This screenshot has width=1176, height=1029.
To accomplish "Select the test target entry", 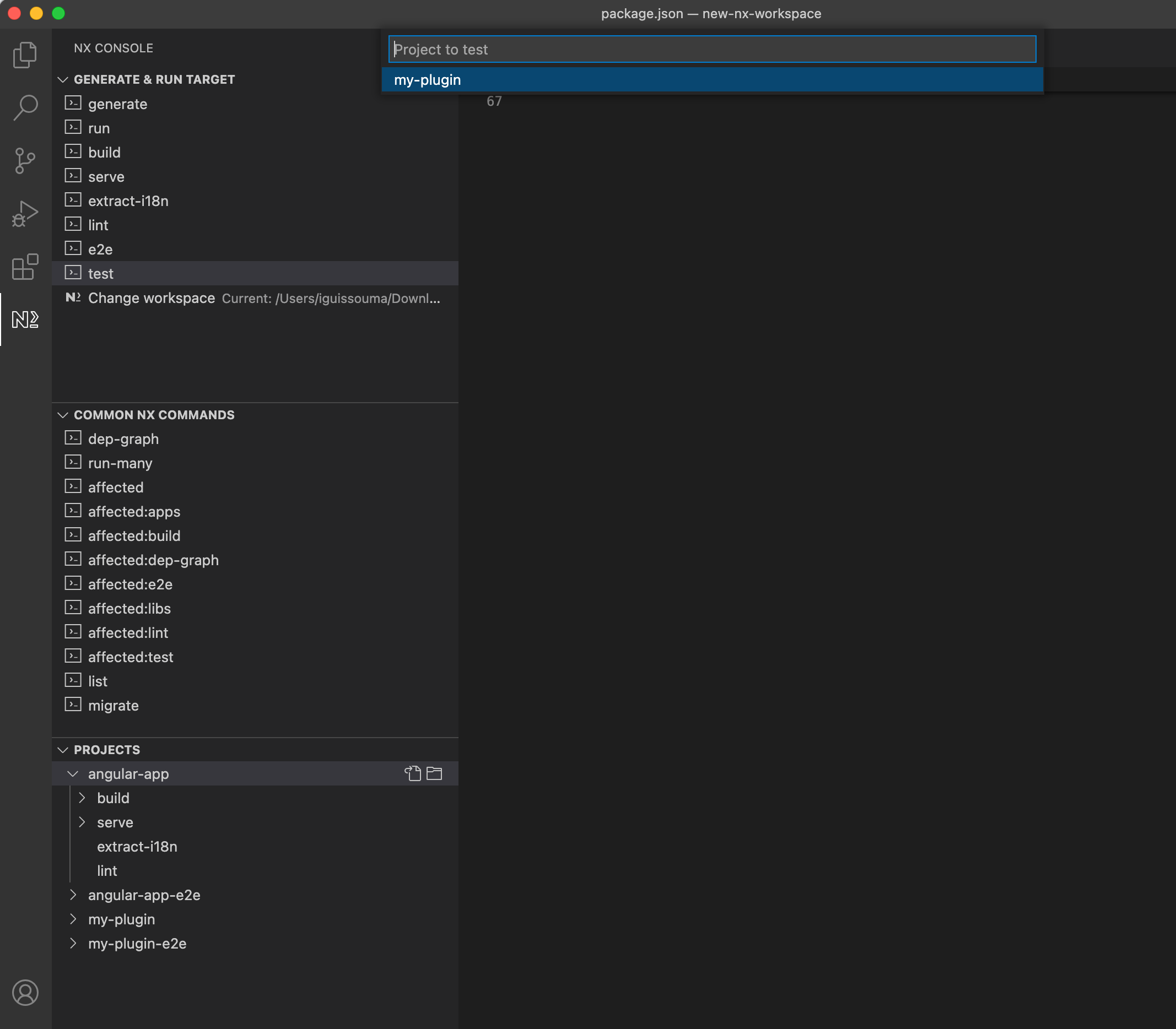I will [100, 273].
